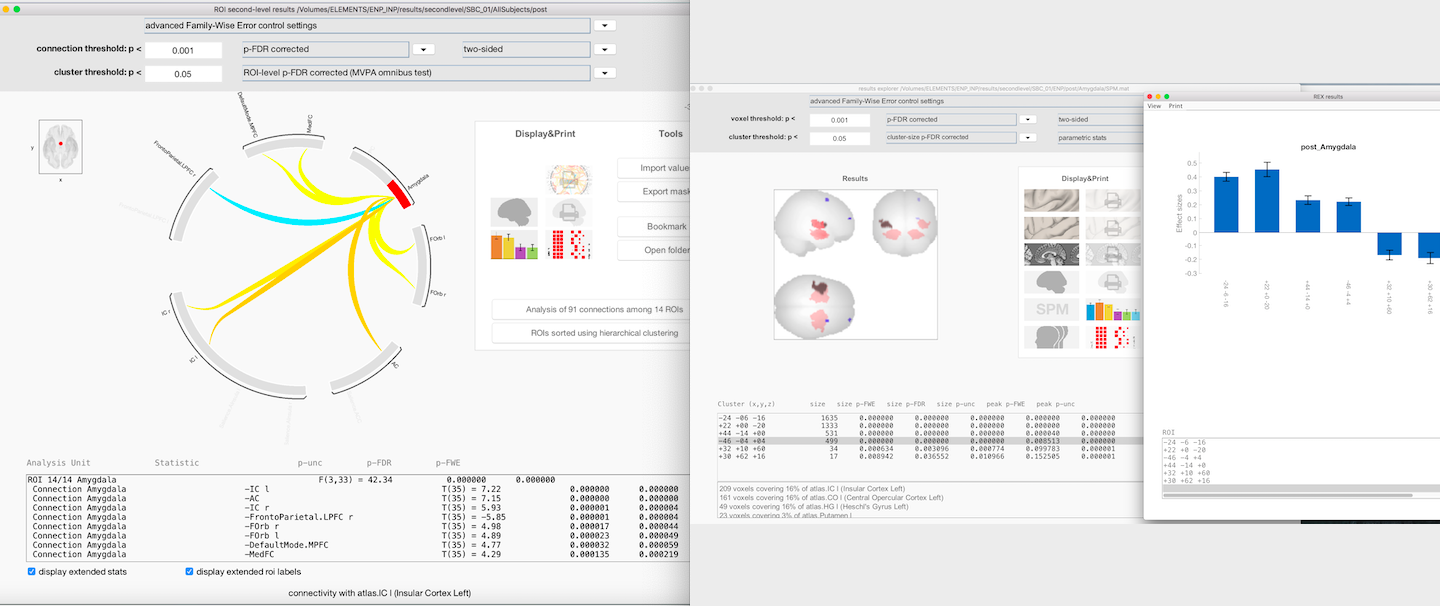Click the gray brain silhouette display icon in ROI window
Image resolution: width=1440 pixels, height=606 pixels.
[x=514, y=211]
